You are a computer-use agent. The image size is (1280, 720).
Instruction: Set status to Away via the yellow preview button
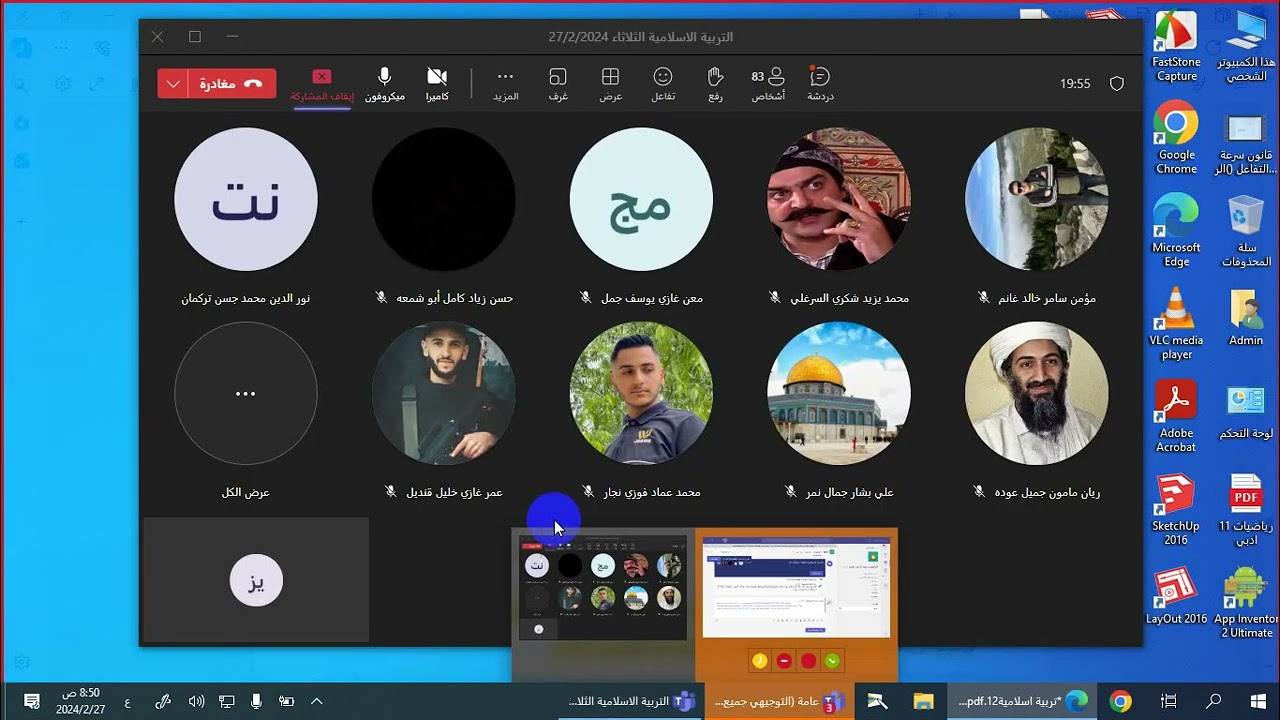tap(760, 661)
